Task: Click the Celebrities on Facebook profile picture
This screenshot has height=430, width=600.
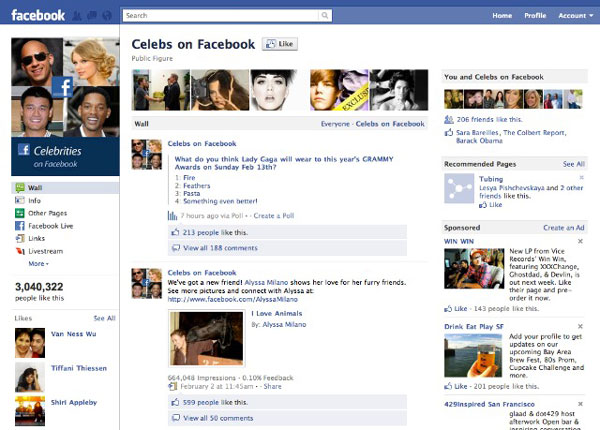Action: (65, 106)
